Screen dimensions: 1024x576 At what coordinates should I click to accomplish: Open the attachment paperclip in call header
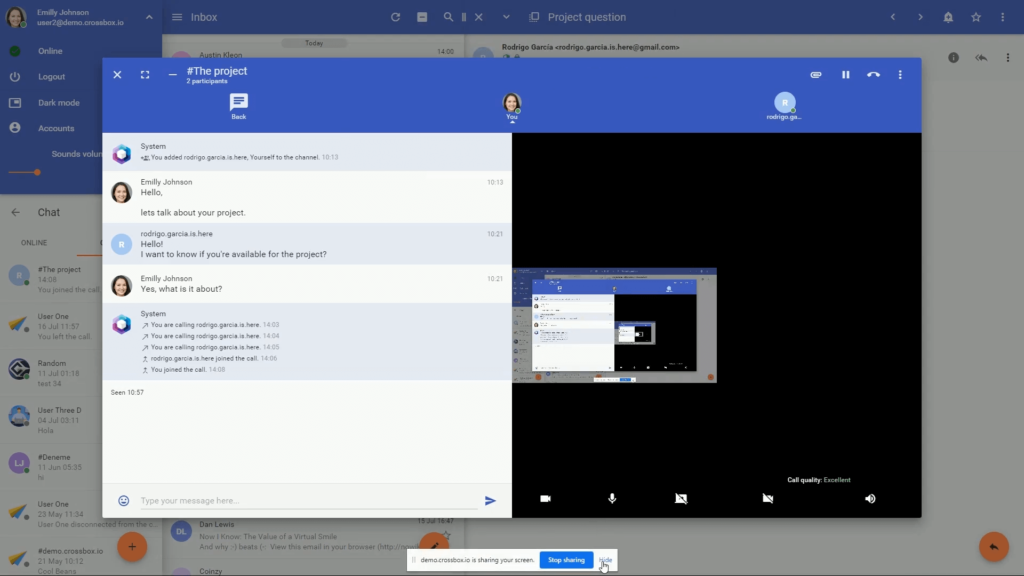pyautogui.click(x=816, y=75)
